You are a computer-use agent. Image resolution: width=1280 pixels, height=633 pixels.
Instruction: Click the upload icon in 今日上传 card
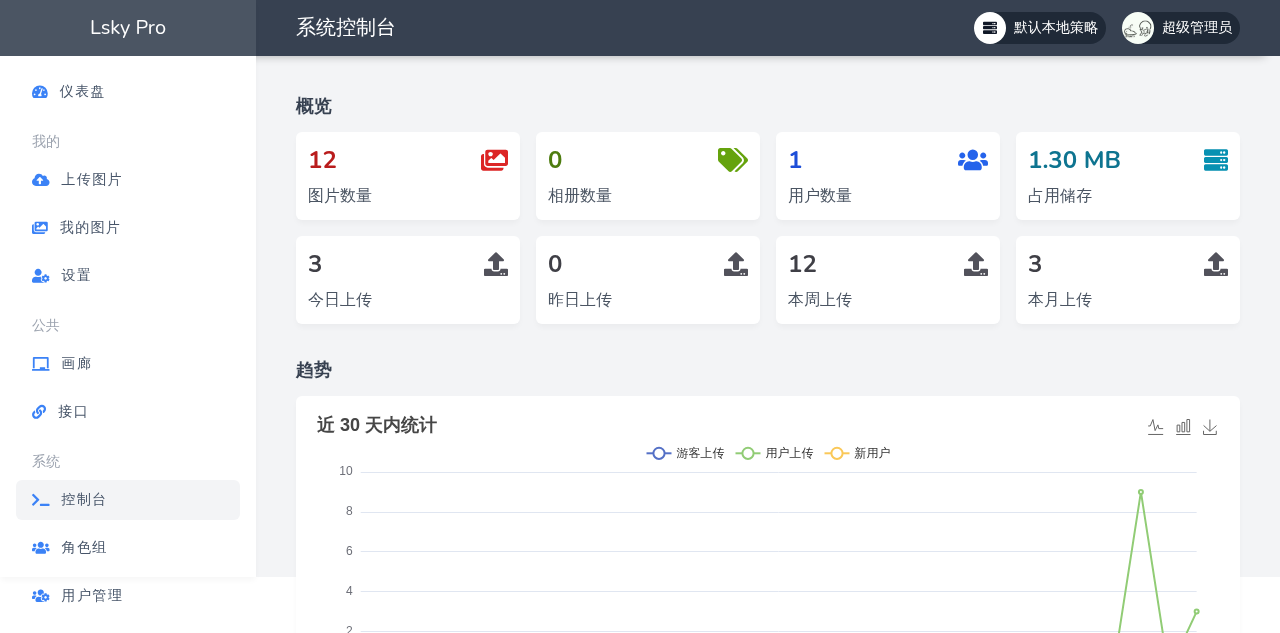pyautogui.click(x=496, y=264)
